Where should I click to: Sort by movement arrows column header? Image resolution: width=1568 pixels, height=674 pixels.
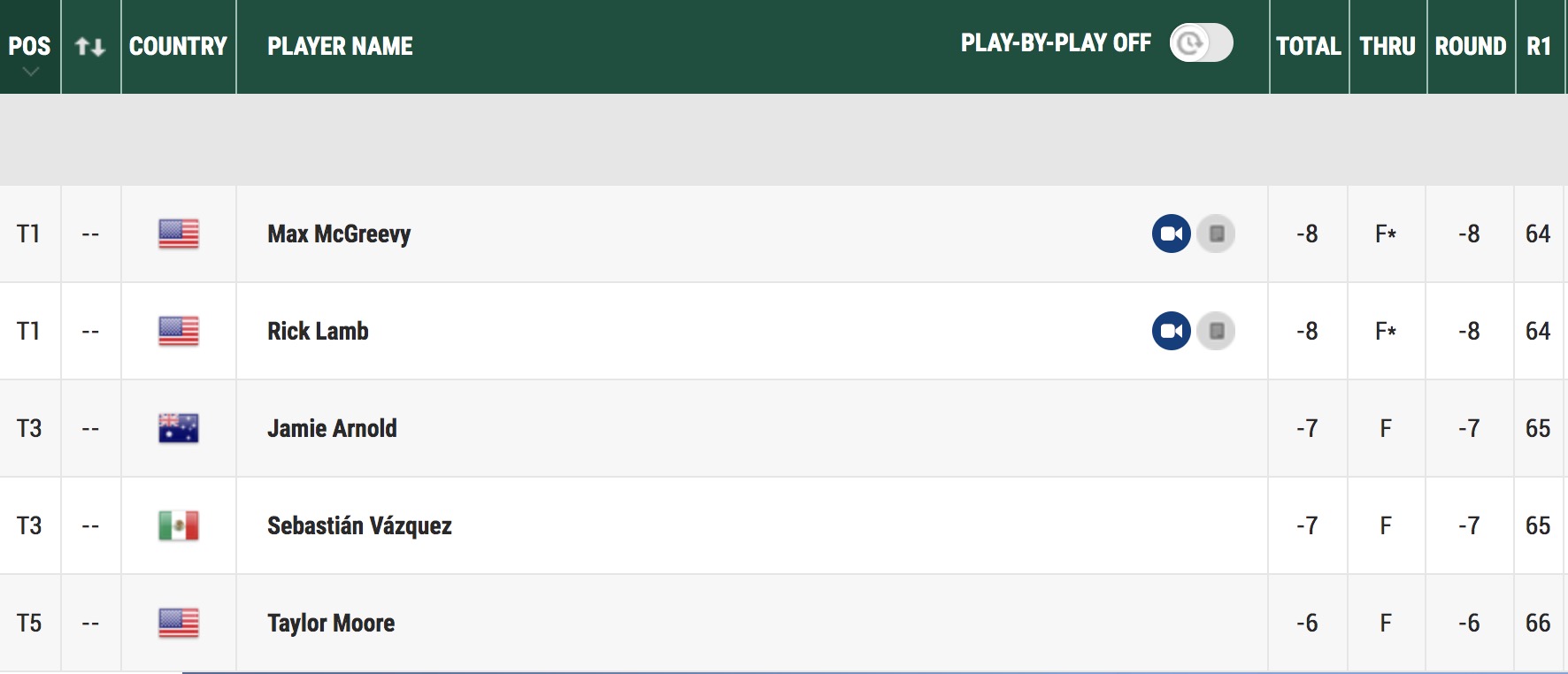pos(90,46)
